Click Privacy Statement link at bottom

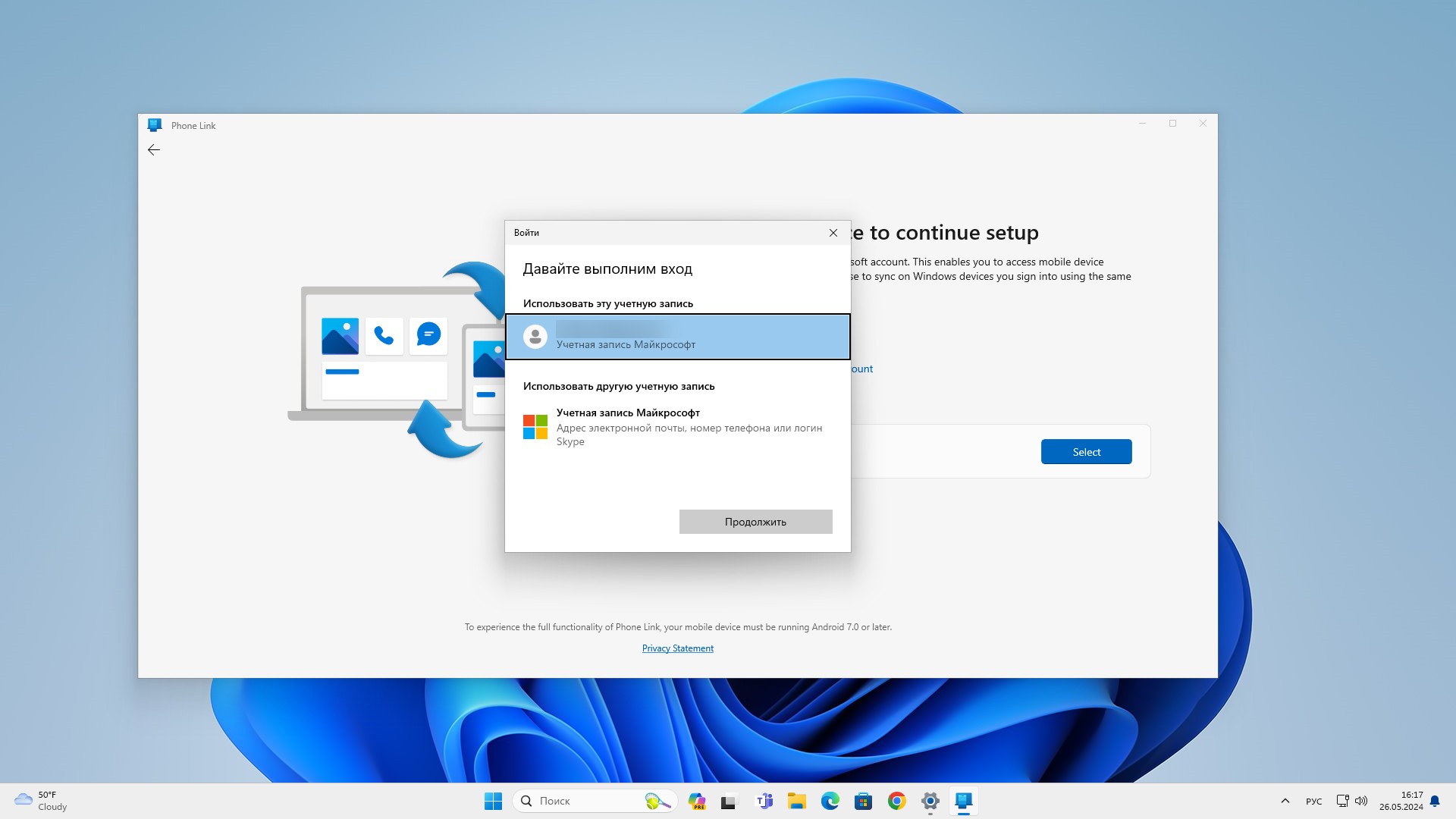[x=677, y=648]
